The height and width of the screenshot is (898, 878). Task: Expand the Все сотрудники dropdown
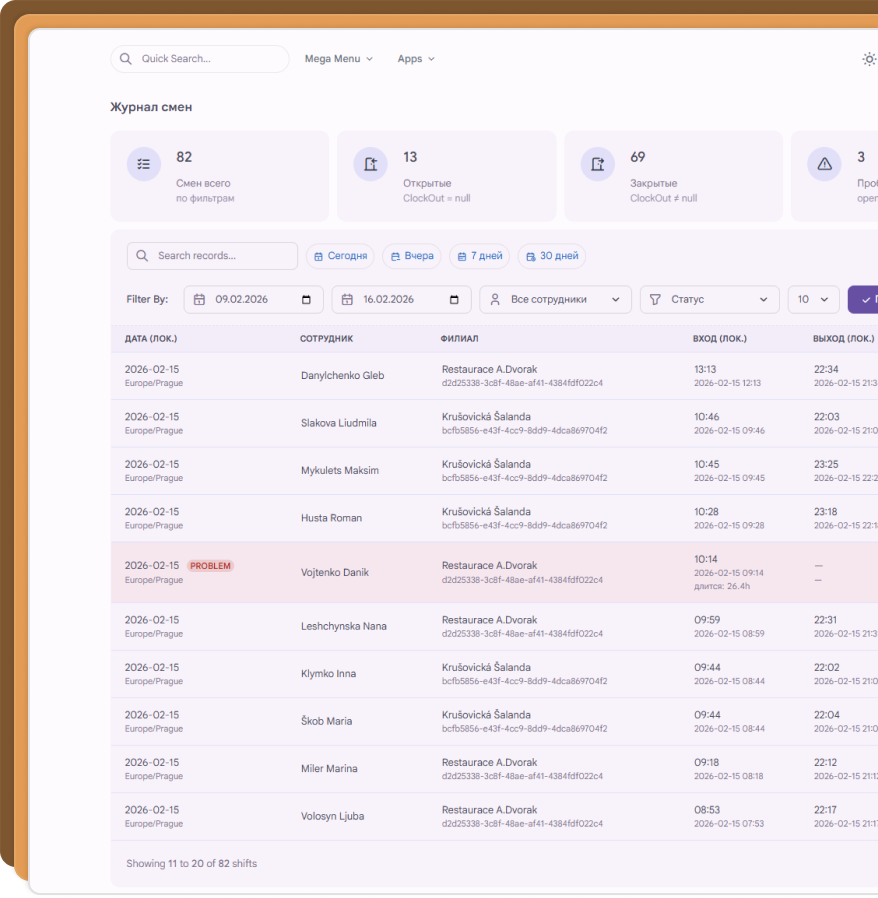556,299
